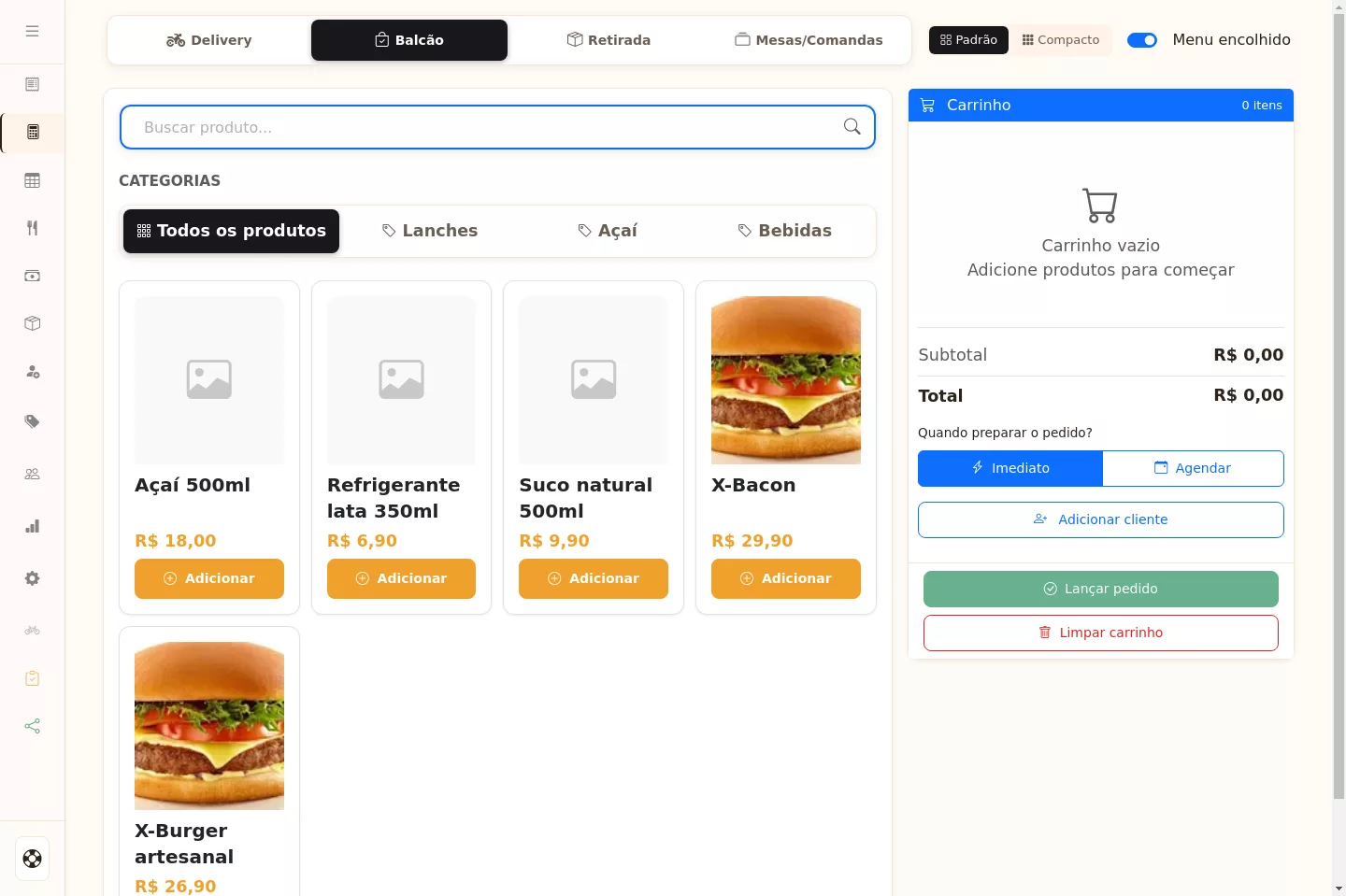
Task: Open the table grid sidebar icon
Action: click(x=32, y=180)
